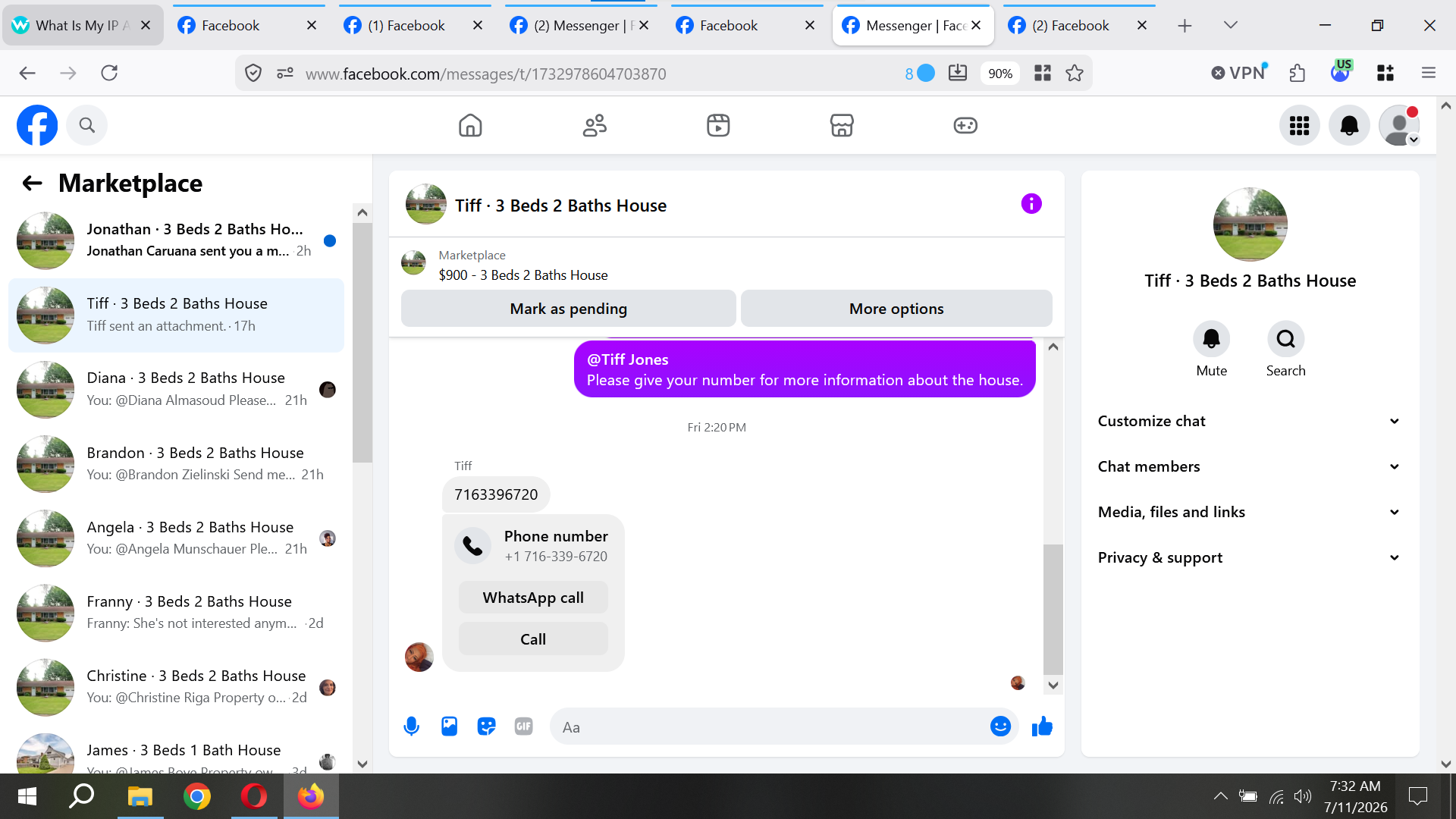This screenshot has height=819, width=1456.
Task: Switch to the '(2) Messenger' tab
Action: pyautogui.click(x=581, y=25)
